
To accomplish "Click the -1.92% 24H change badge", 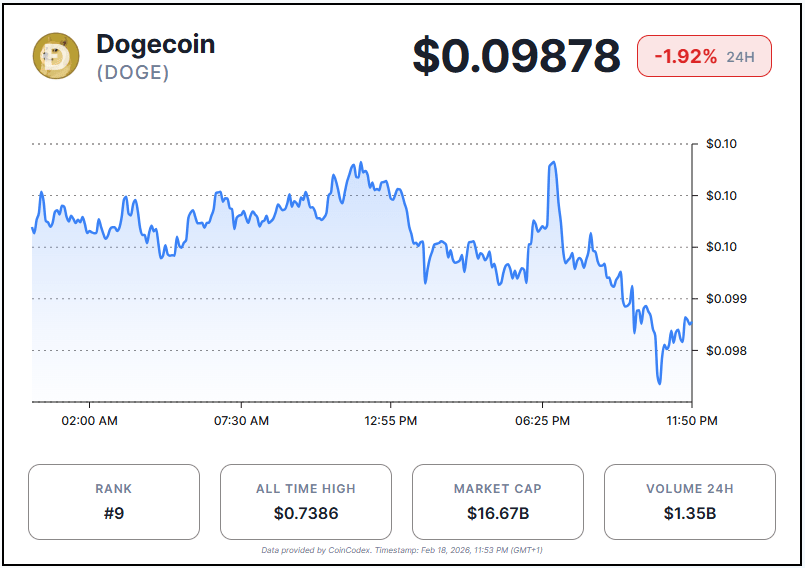I will [x=704, y=57].
